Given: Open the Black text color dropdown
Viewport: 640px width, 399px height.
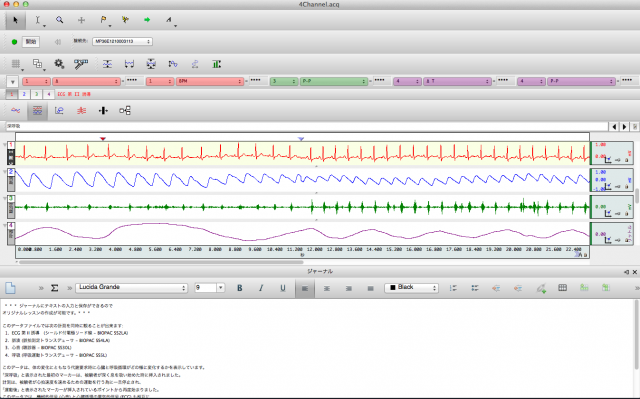Looking at the screenshot, I should 411,288.
